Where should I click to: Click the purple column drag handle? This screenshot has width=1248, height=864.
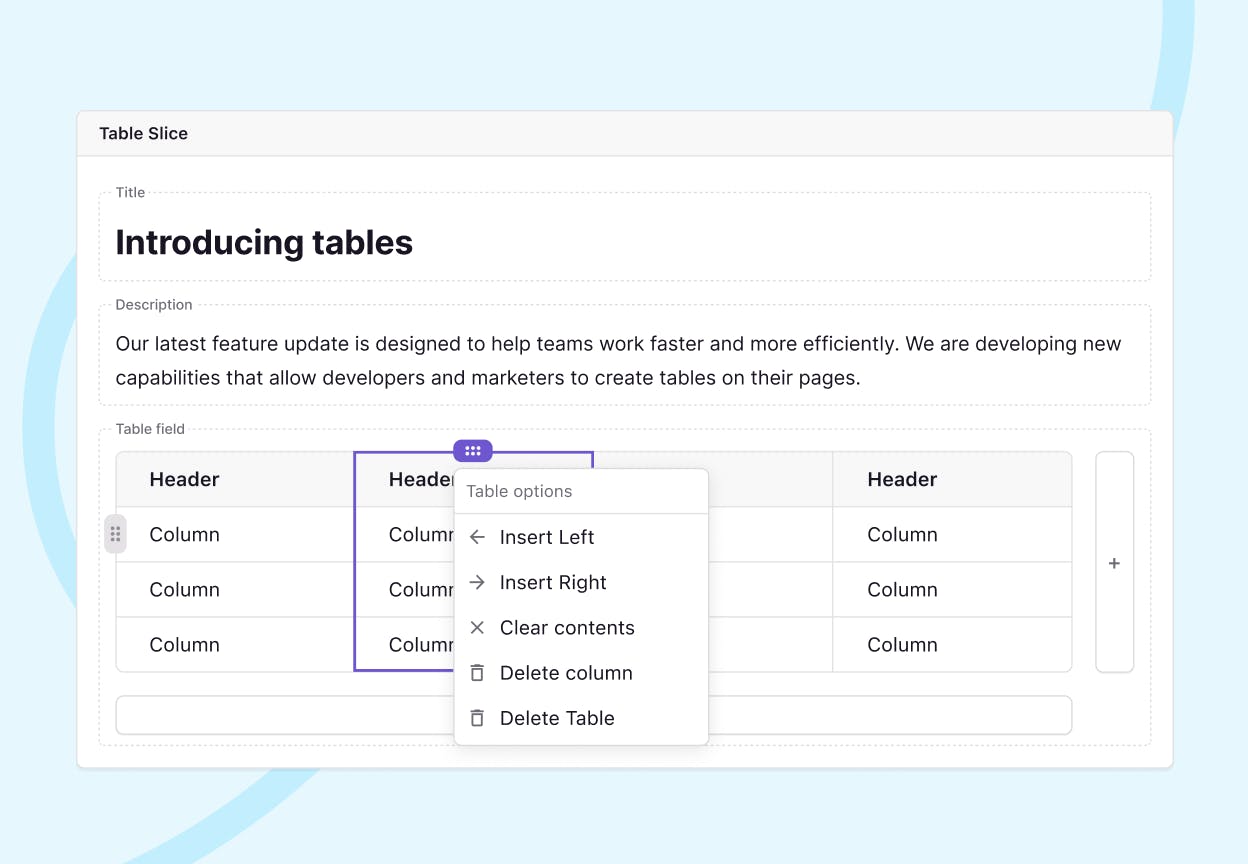coord(473,451)
